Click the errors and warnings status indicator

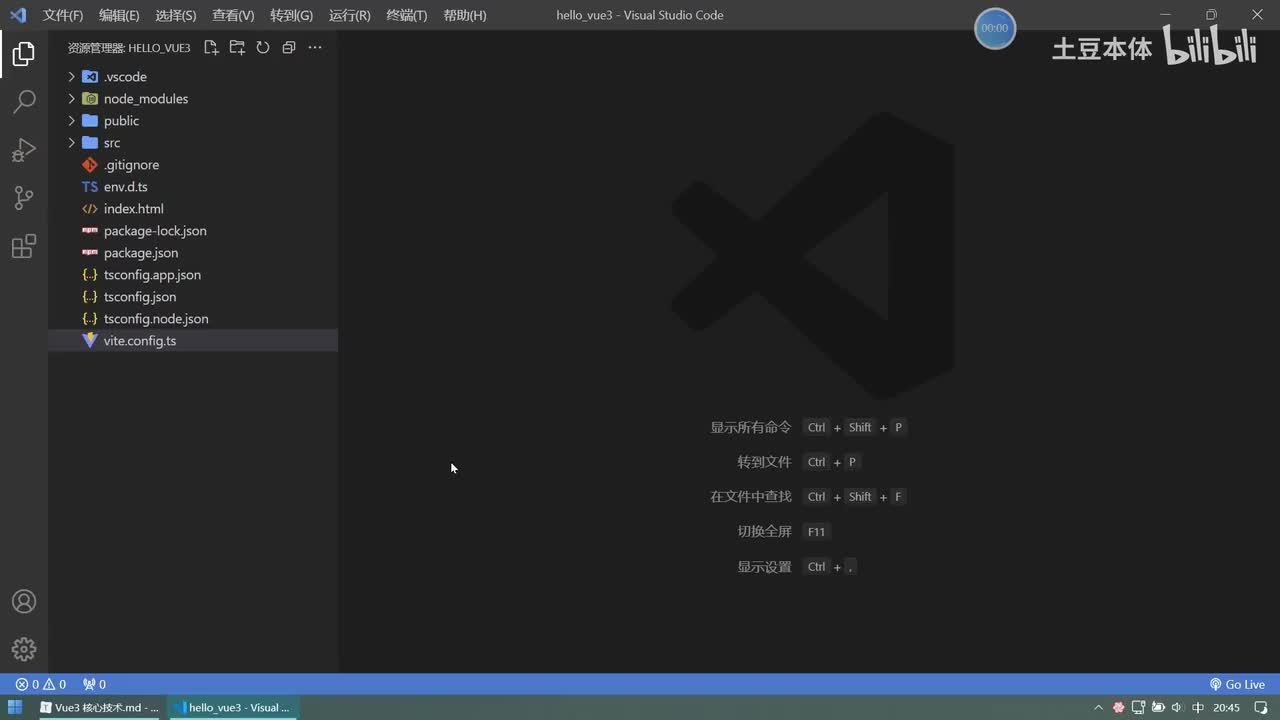point(41,685)
